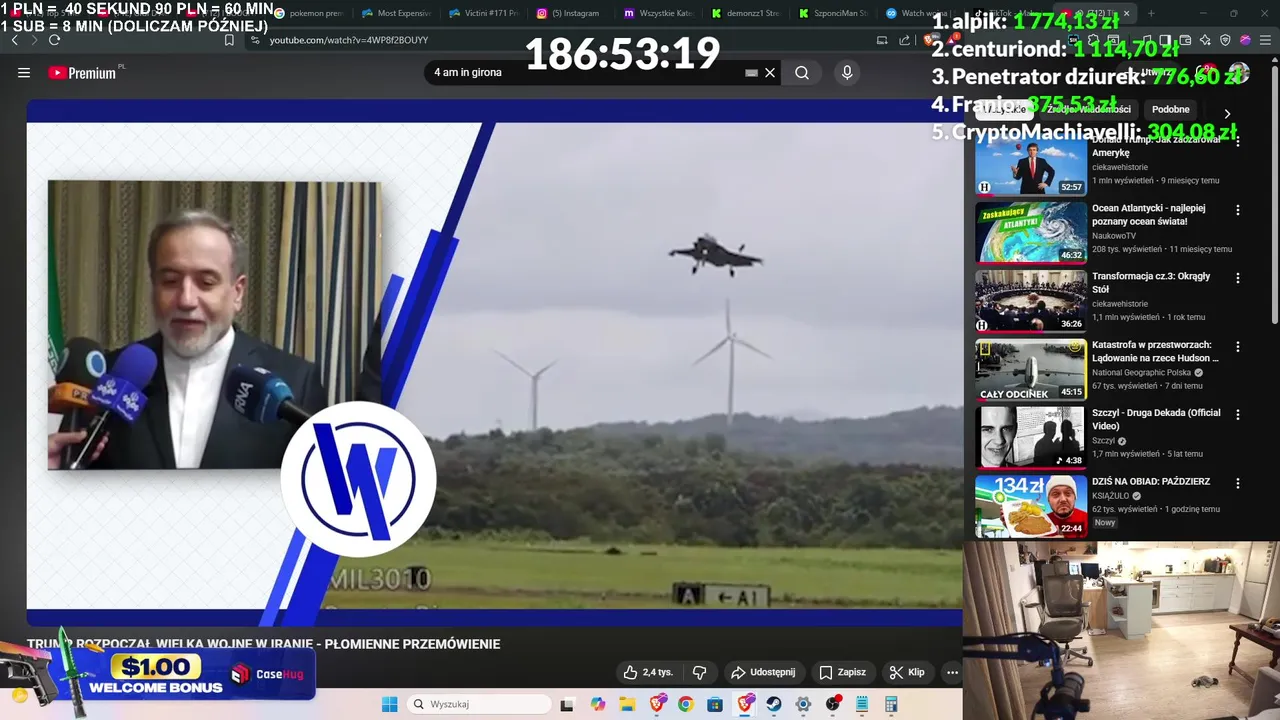The height and width of the screenshot is (720, 1280).
Task: Click the browser address bar URL
Action: coord(349,40)
